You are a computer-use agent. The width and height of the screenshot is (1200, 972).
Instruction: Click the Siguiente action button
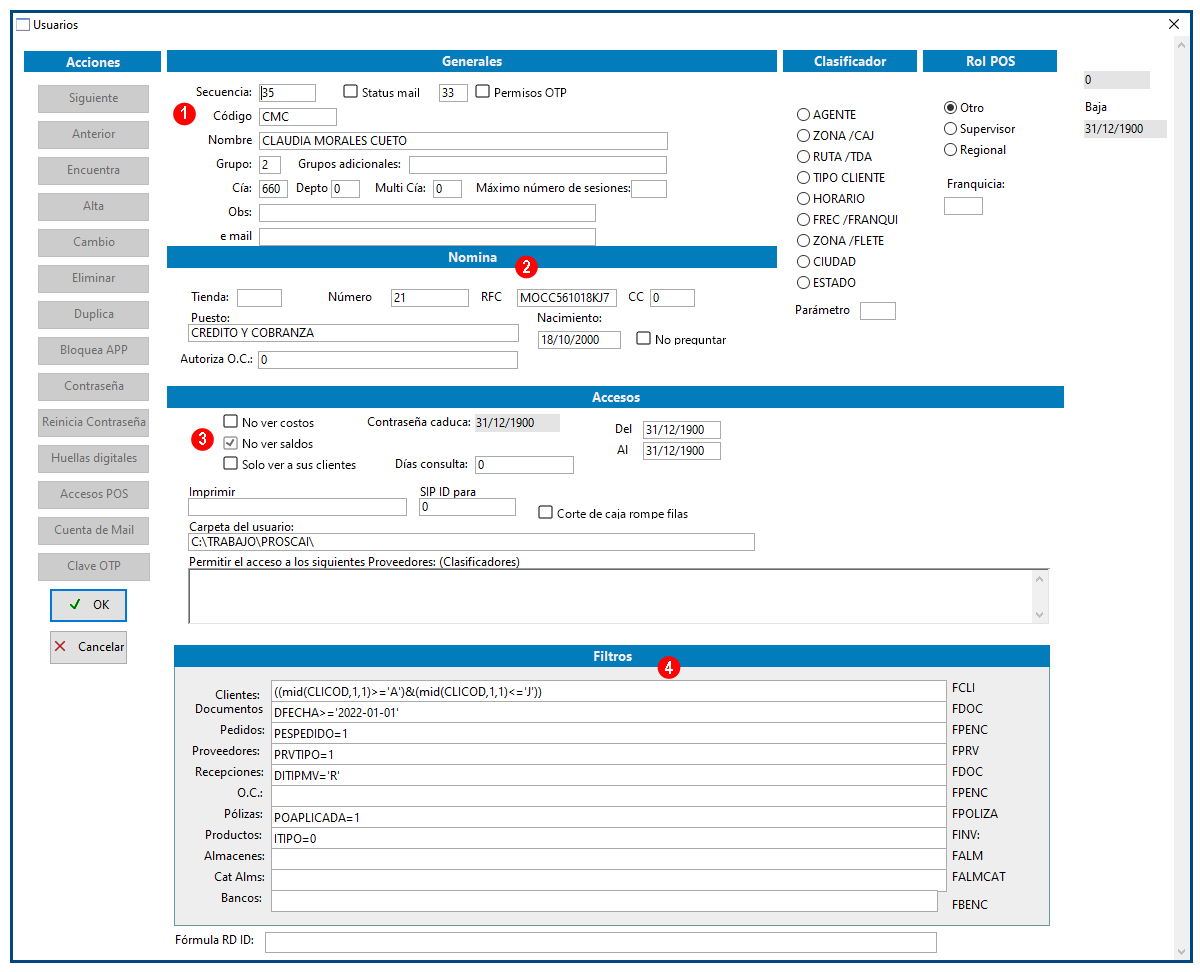pos(93,98)
